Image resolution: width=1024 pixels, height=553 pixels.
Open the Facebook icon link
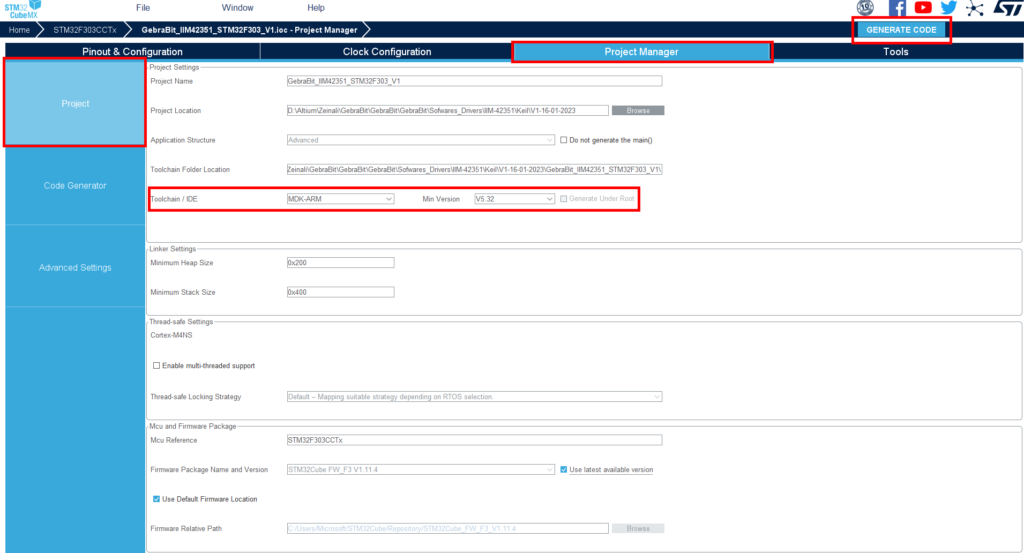tap(897, 8)
